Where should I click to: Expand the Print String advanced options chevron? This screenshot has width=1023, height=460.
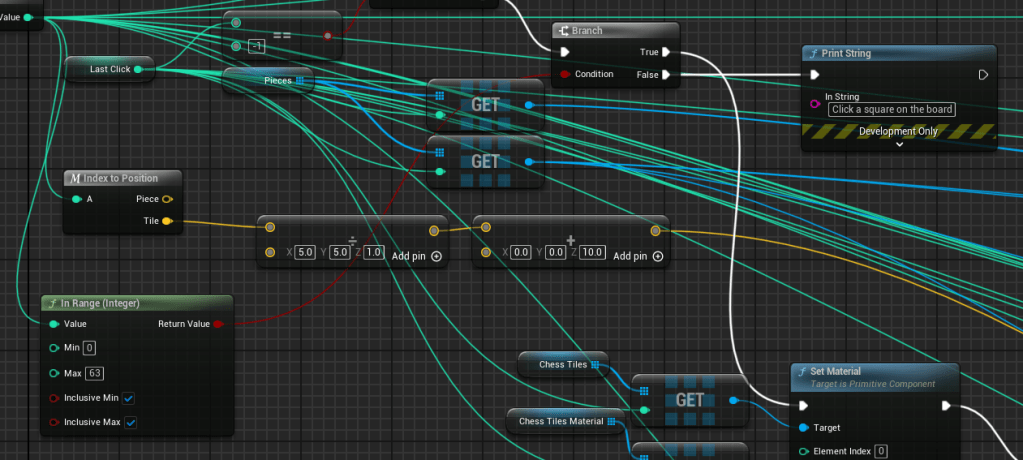(899, 144)
